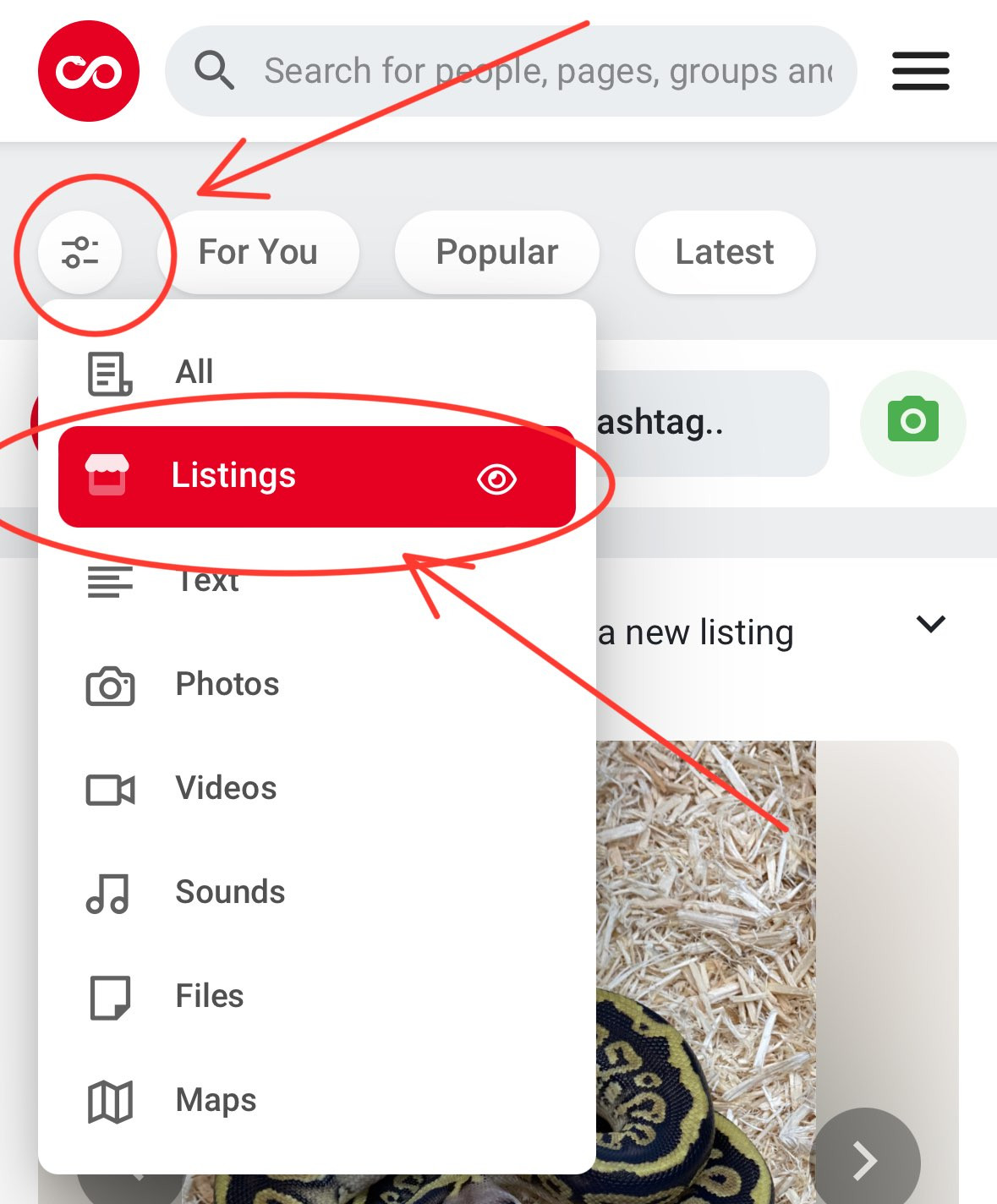Switch to the Latest feed

[x=725, y=252]
